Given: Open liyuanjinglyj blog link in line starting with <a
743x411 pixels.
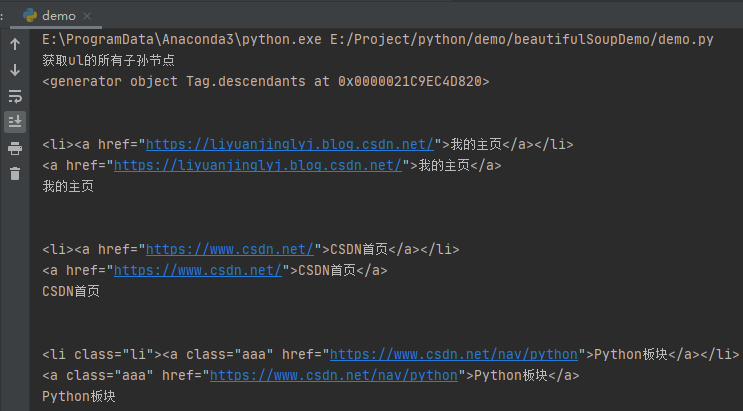Looking at the screenshot, I should click(x=258, y=165).
